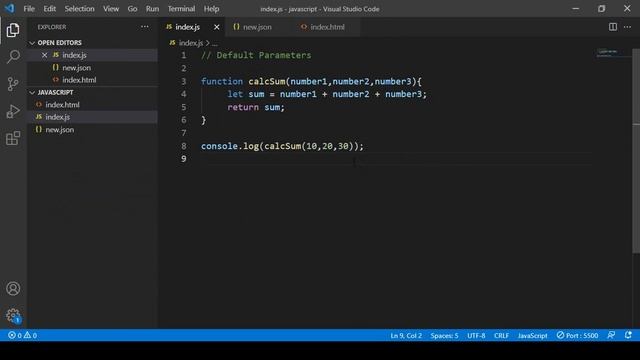Minimize the VS Code window
Image resolution: width=640 pixels, height=360 pixels.
[576, 9]
